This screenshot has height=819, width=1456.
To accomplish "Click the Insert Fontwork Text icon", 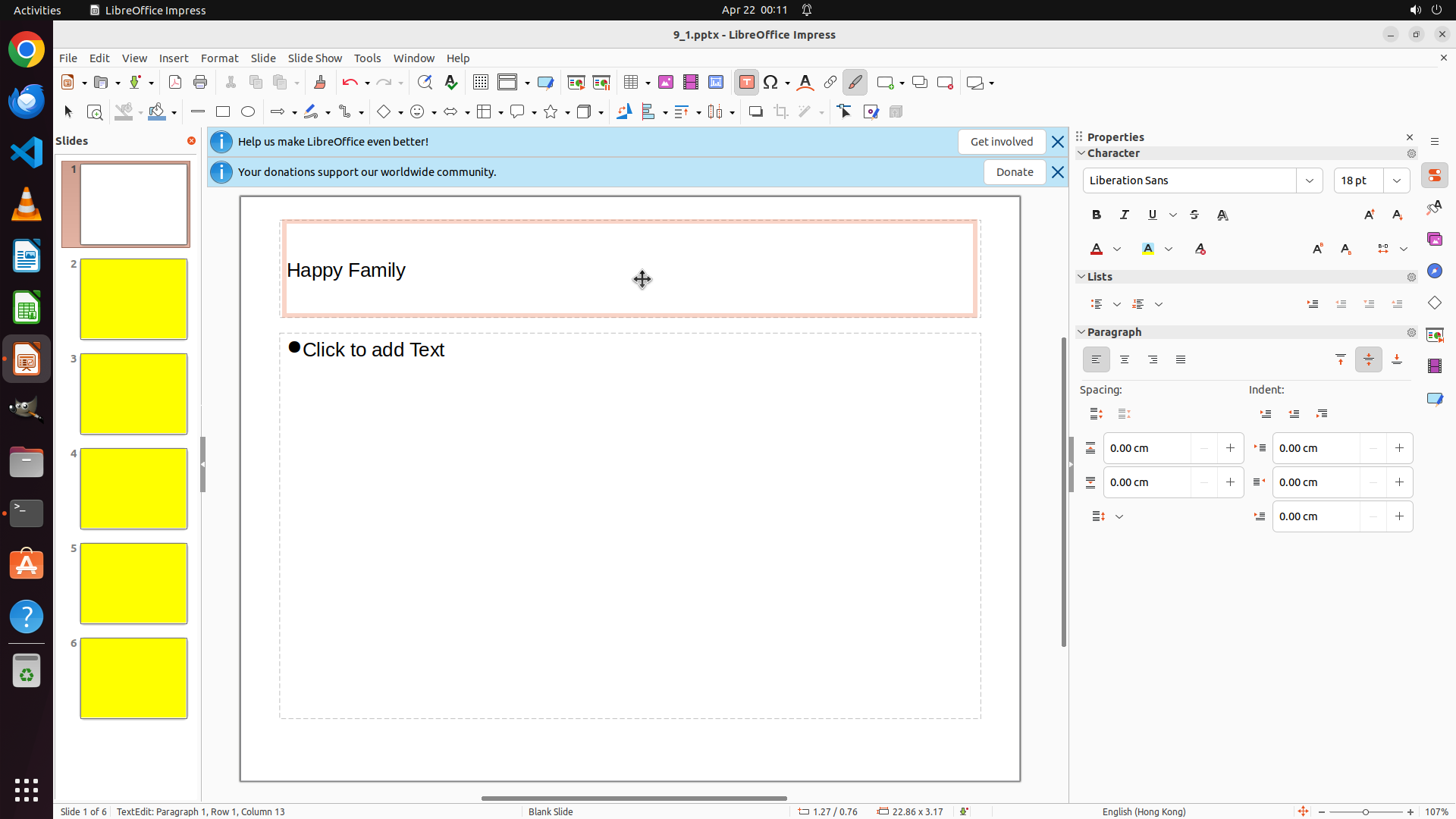I will pos(805,83).
